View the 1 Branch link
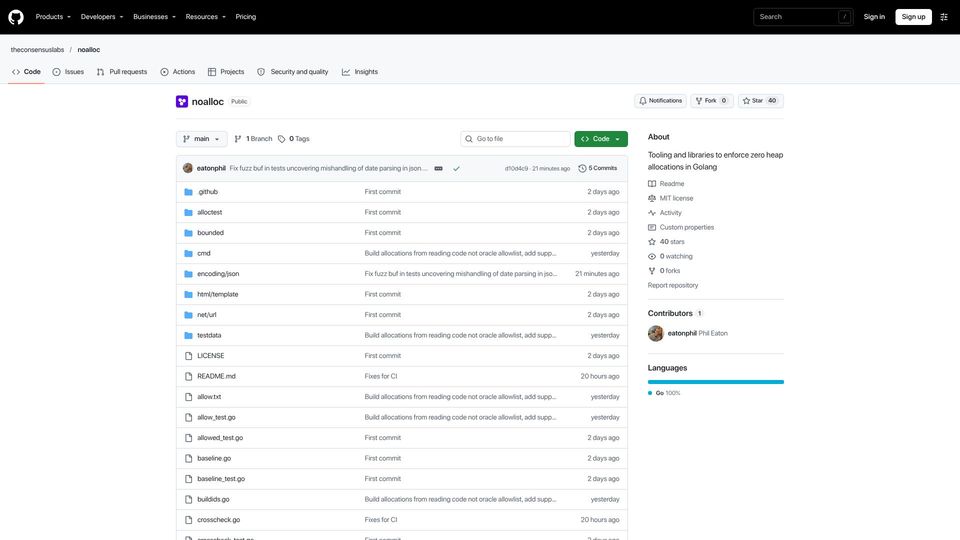 (x=253, y=139)
